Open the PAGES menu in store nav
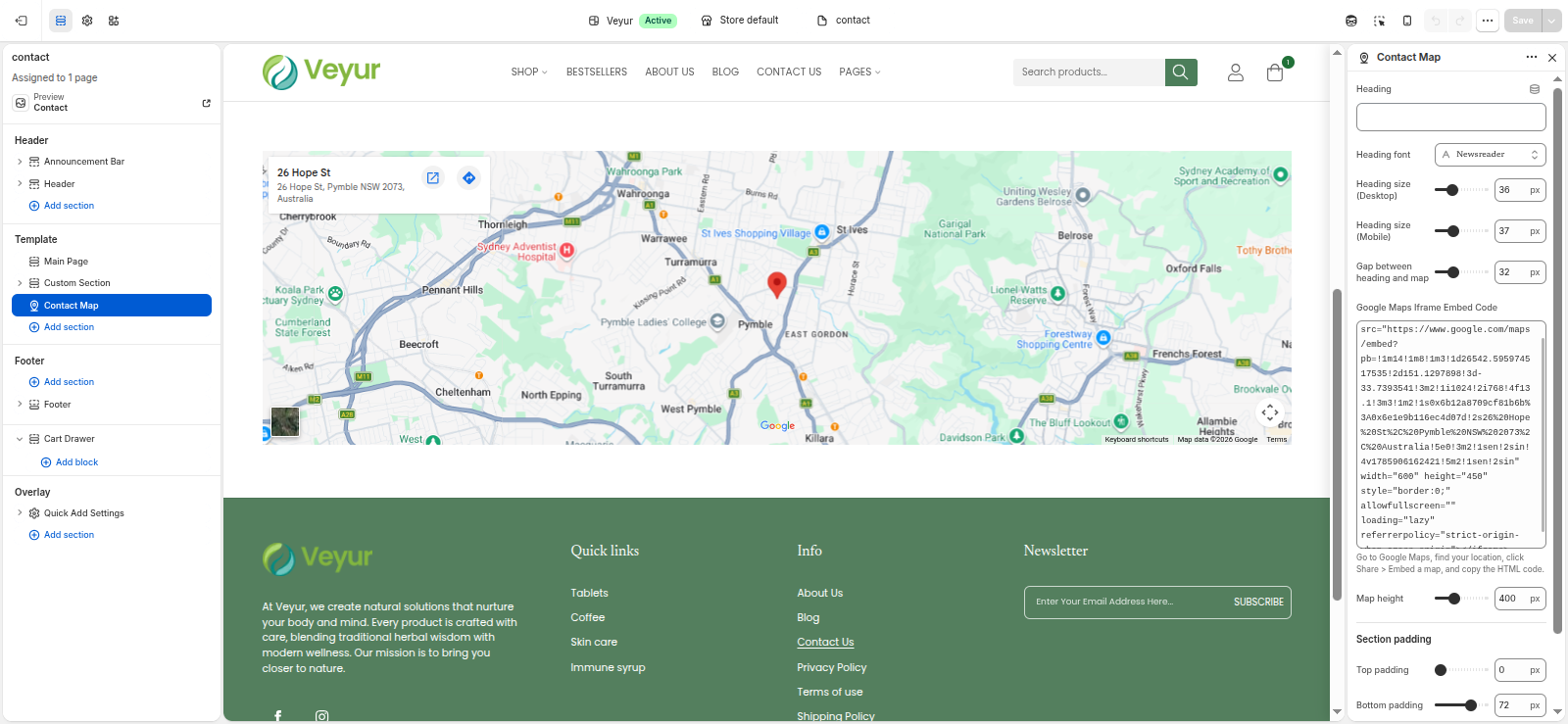 pos(859,72)
